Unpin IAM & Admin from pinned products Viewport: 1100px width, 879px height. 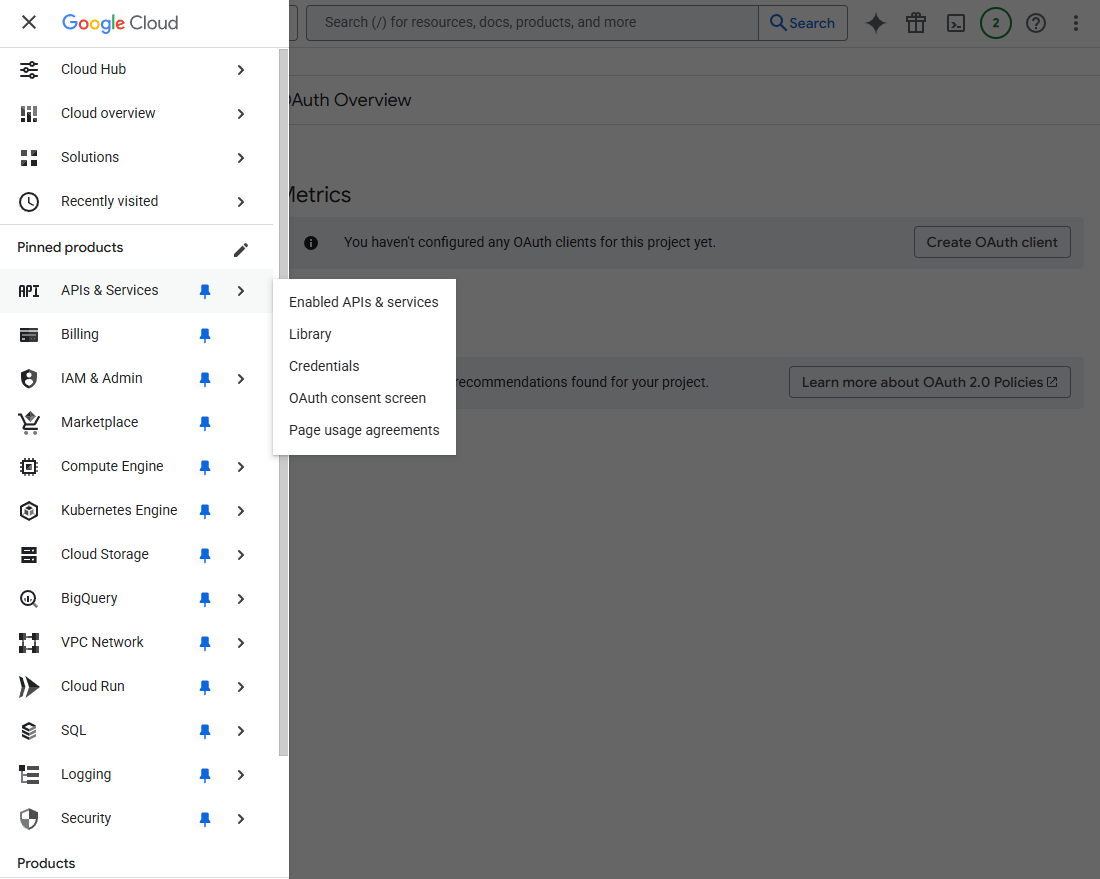[x=205, y=379]
